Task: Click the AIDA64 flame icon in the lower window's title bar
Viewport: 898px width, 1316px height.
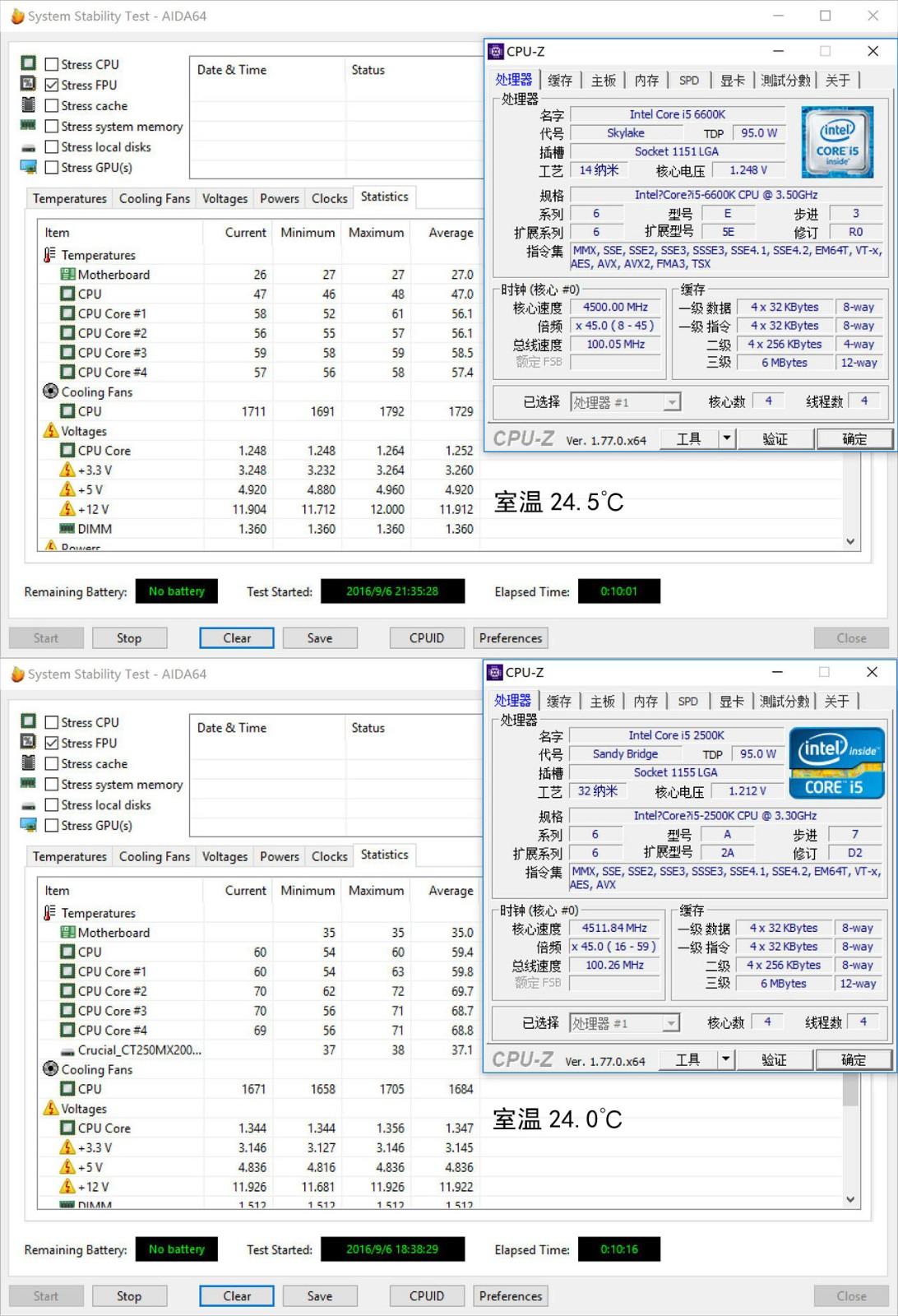Action: tap(17, 674)
